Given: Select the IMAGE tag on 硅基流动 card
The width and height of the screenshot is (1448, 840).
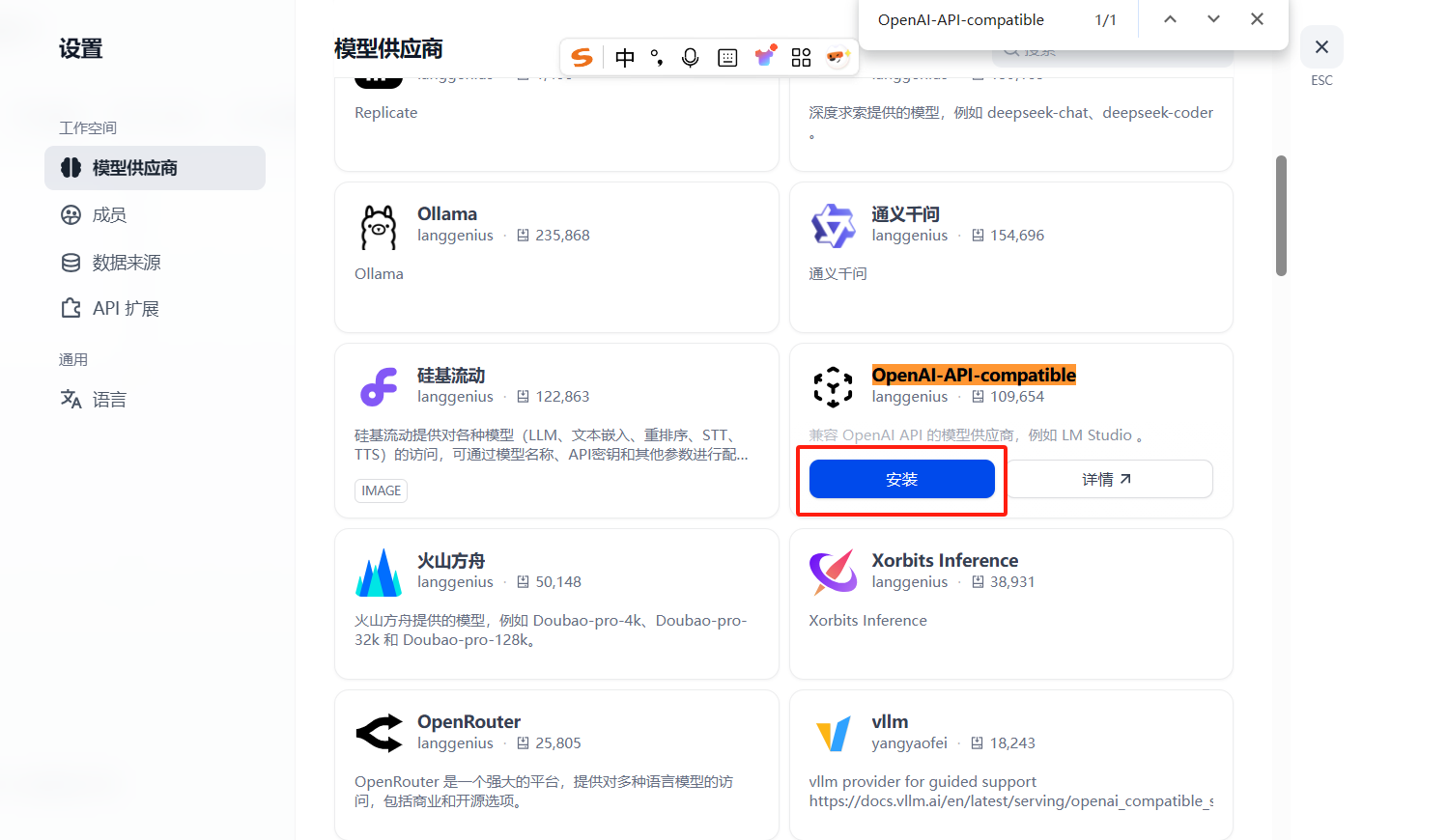Looking at the screenshot, I should coord(381,490).
